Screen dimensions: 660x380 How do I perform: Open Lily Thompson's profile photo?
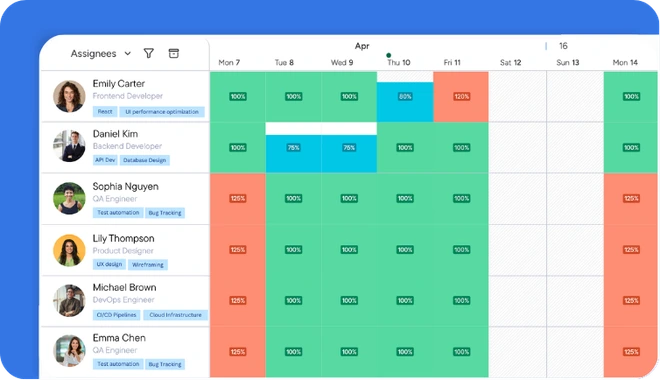[x=69, y=250]
